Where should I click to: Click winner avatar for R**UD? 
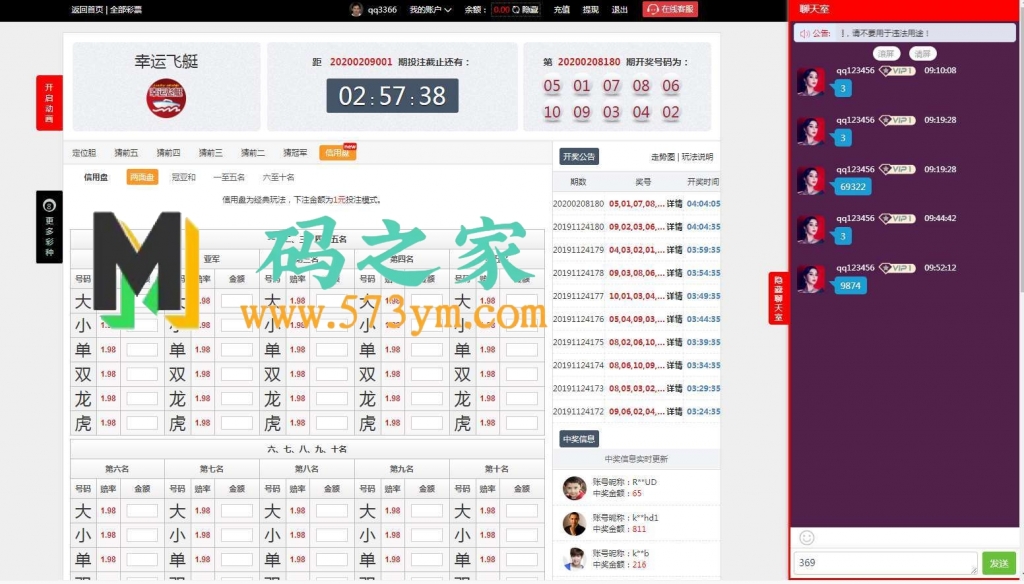tap(575, 488)
